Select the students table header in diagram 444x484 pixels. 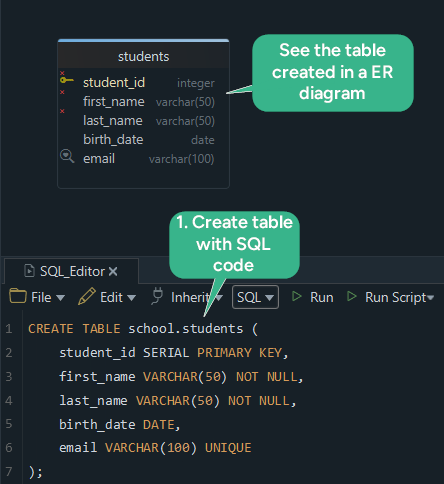coord(144,56)
